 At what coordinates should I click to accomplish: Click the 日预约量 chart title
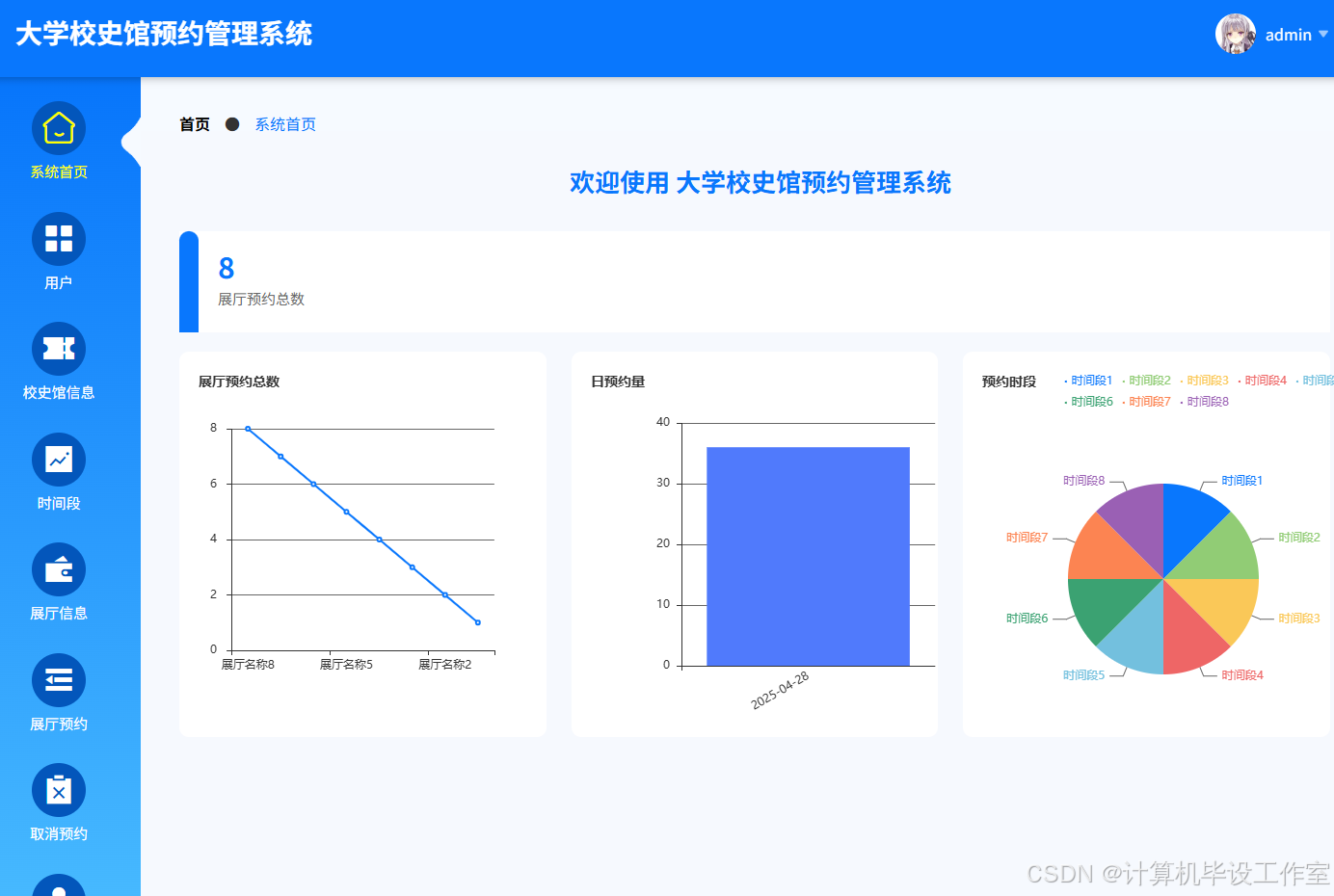tap(618, 382)
